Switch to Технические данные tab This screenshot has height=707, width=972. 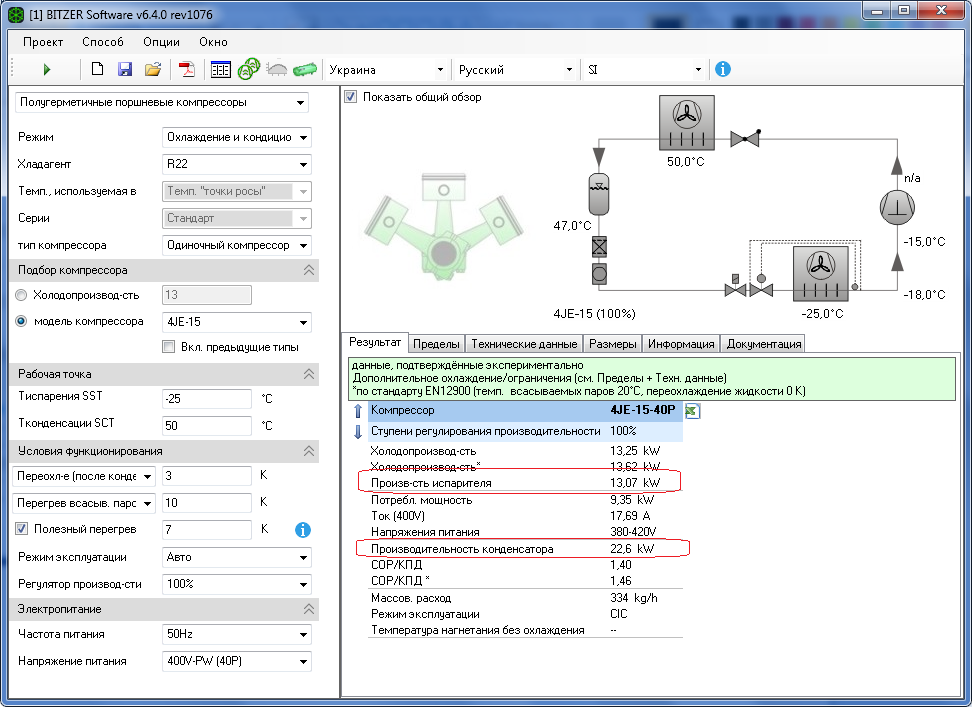tap(524, 344)
